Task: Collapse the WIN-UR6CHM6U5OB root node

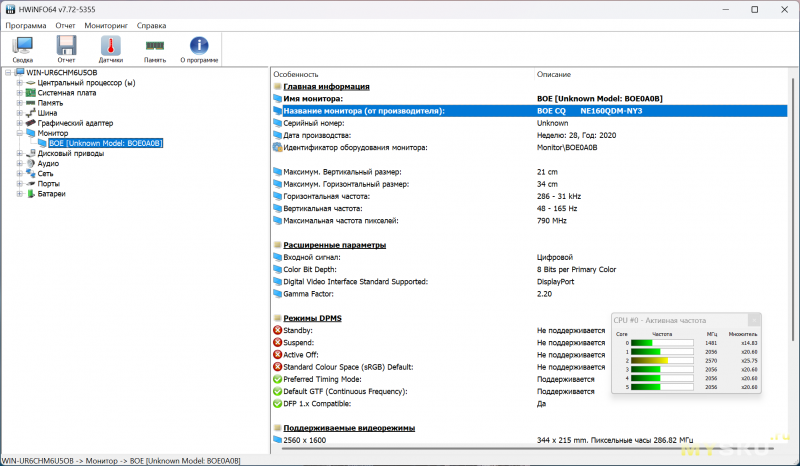Action: click(x=8, y=72)
